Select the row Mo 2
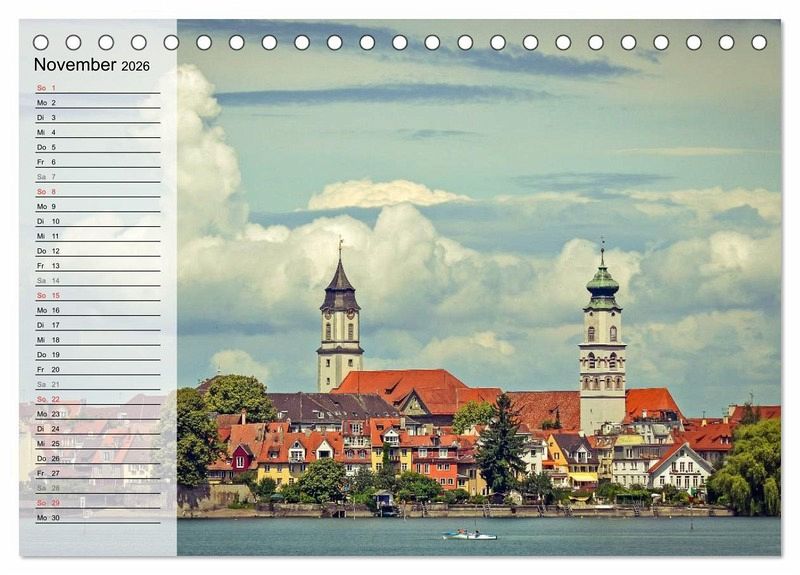800x575 pixels. (97, 103)
